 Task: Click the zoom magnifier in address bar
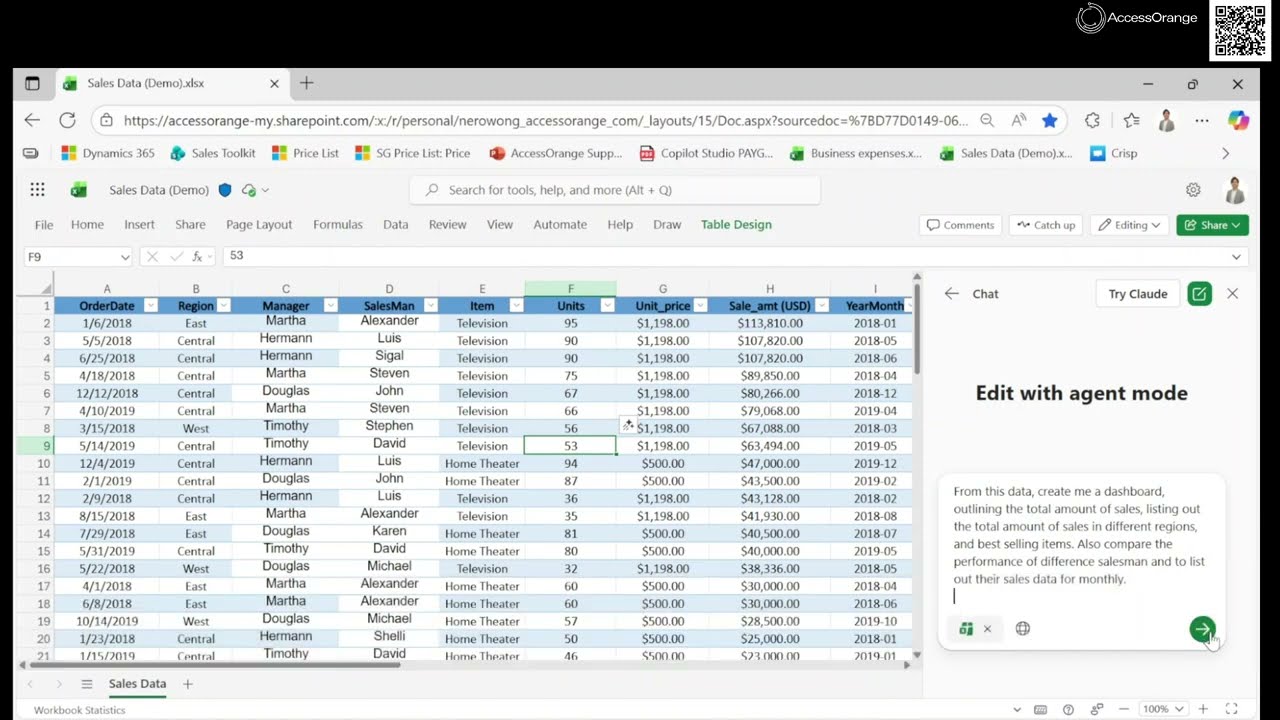(987, 120)
